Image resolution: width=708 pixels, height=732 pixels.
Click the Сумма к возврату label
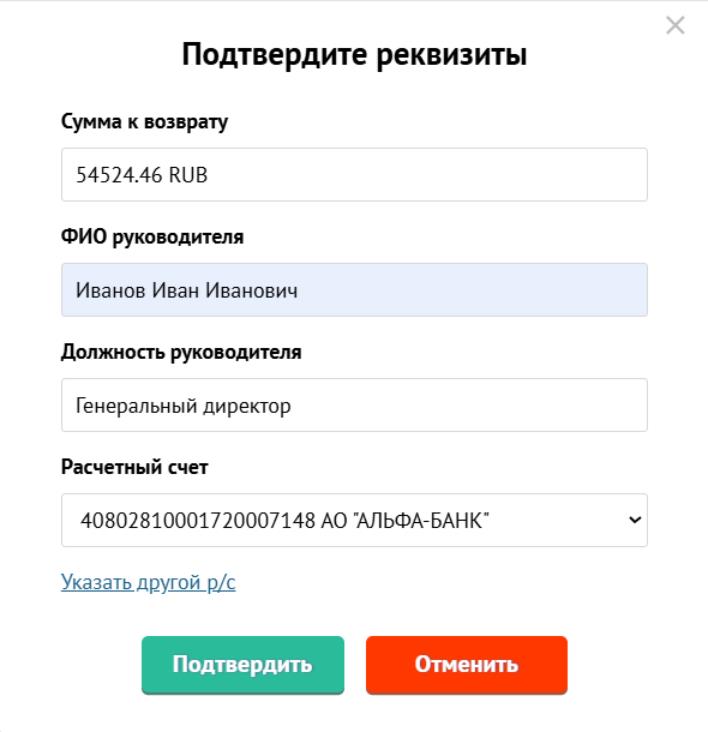(145, 123)
